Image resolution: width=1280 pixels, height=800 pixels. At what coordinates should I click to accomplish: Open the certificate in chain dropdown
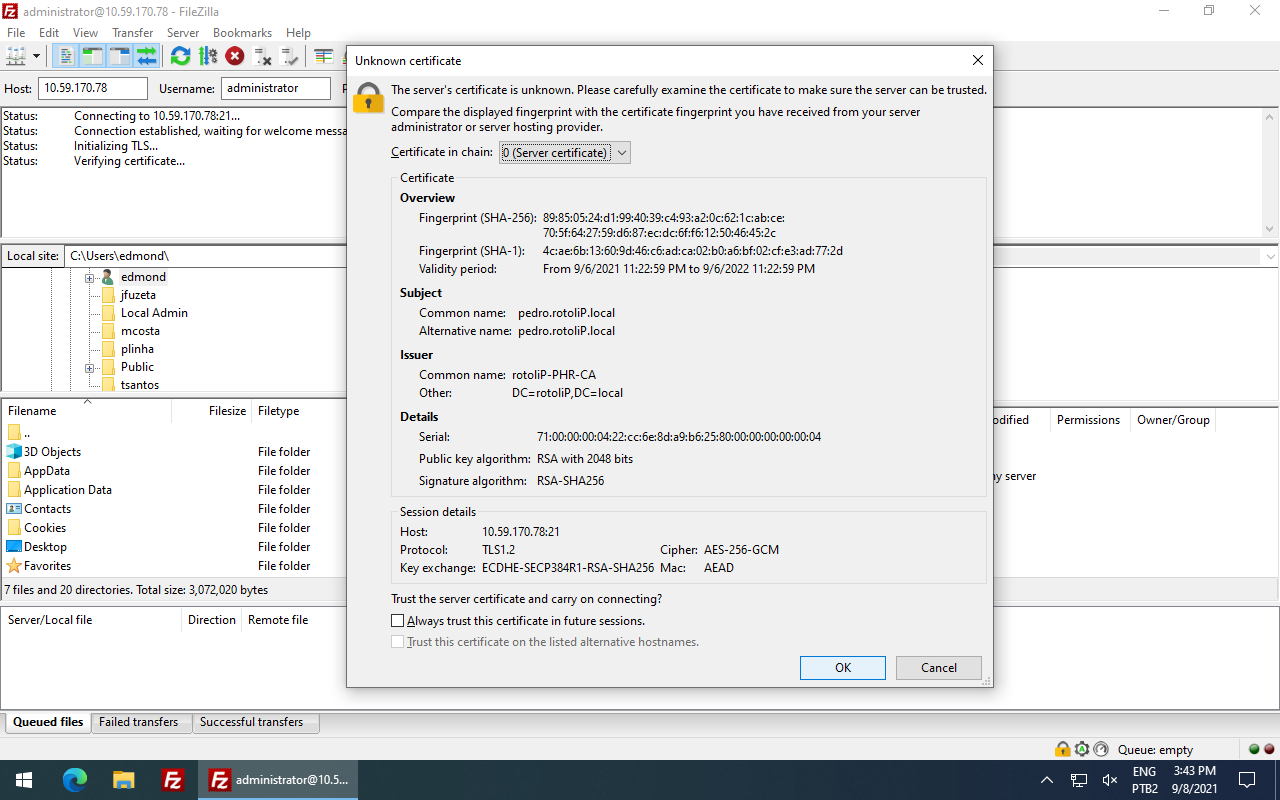(622, 152)
